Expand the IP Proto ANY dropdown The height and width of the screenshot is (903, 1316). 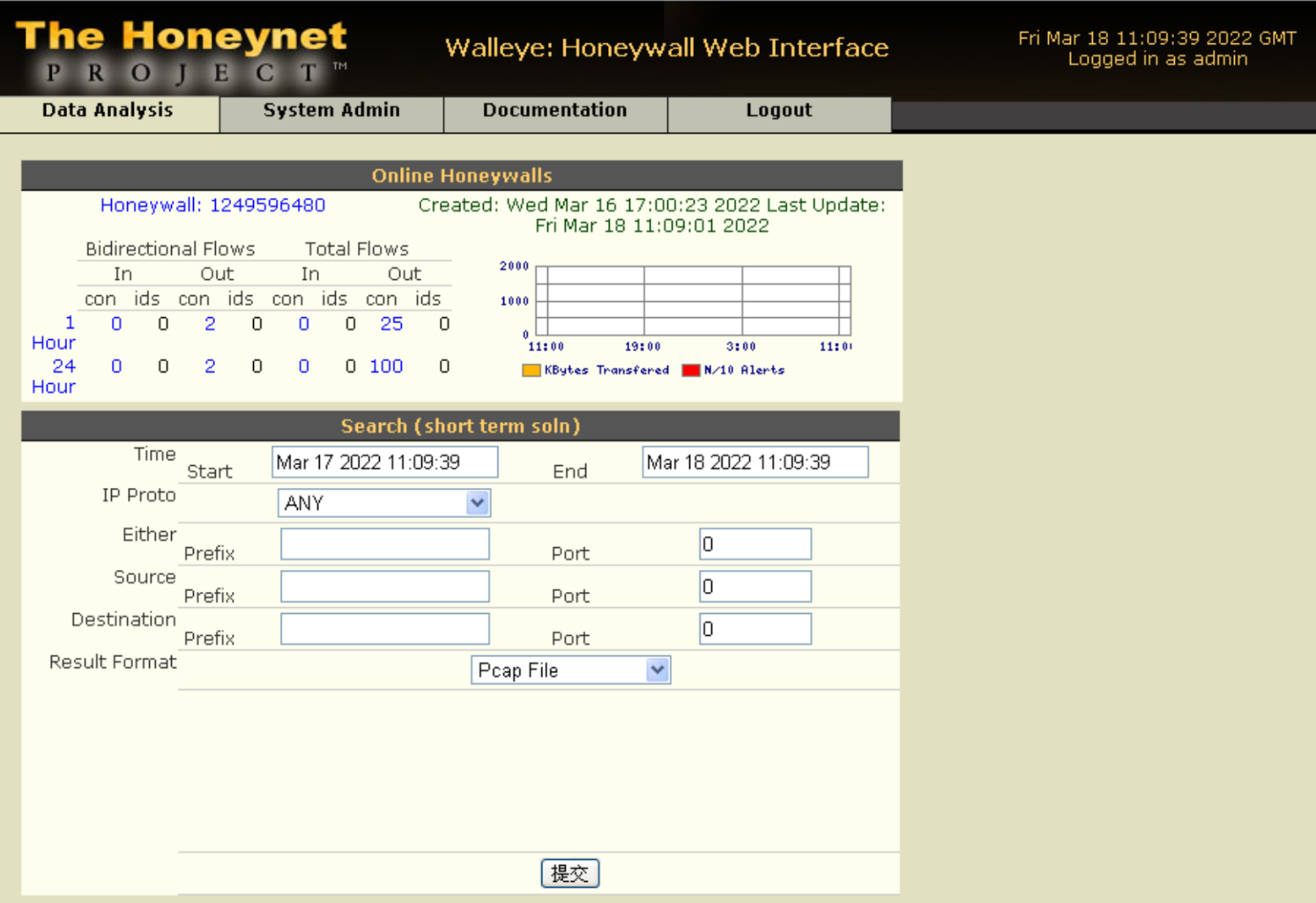pyautogui.click(x=384, y=503)
